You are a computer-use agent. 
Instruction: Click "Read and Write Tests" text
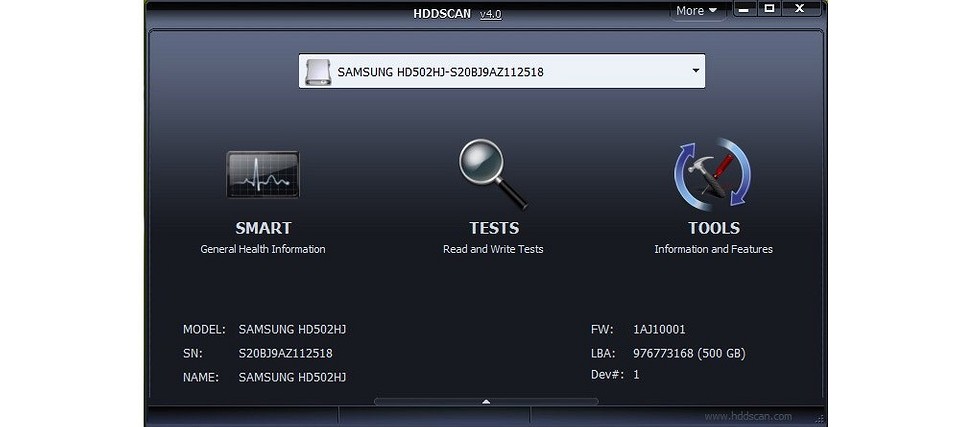(x=493, y=249)
